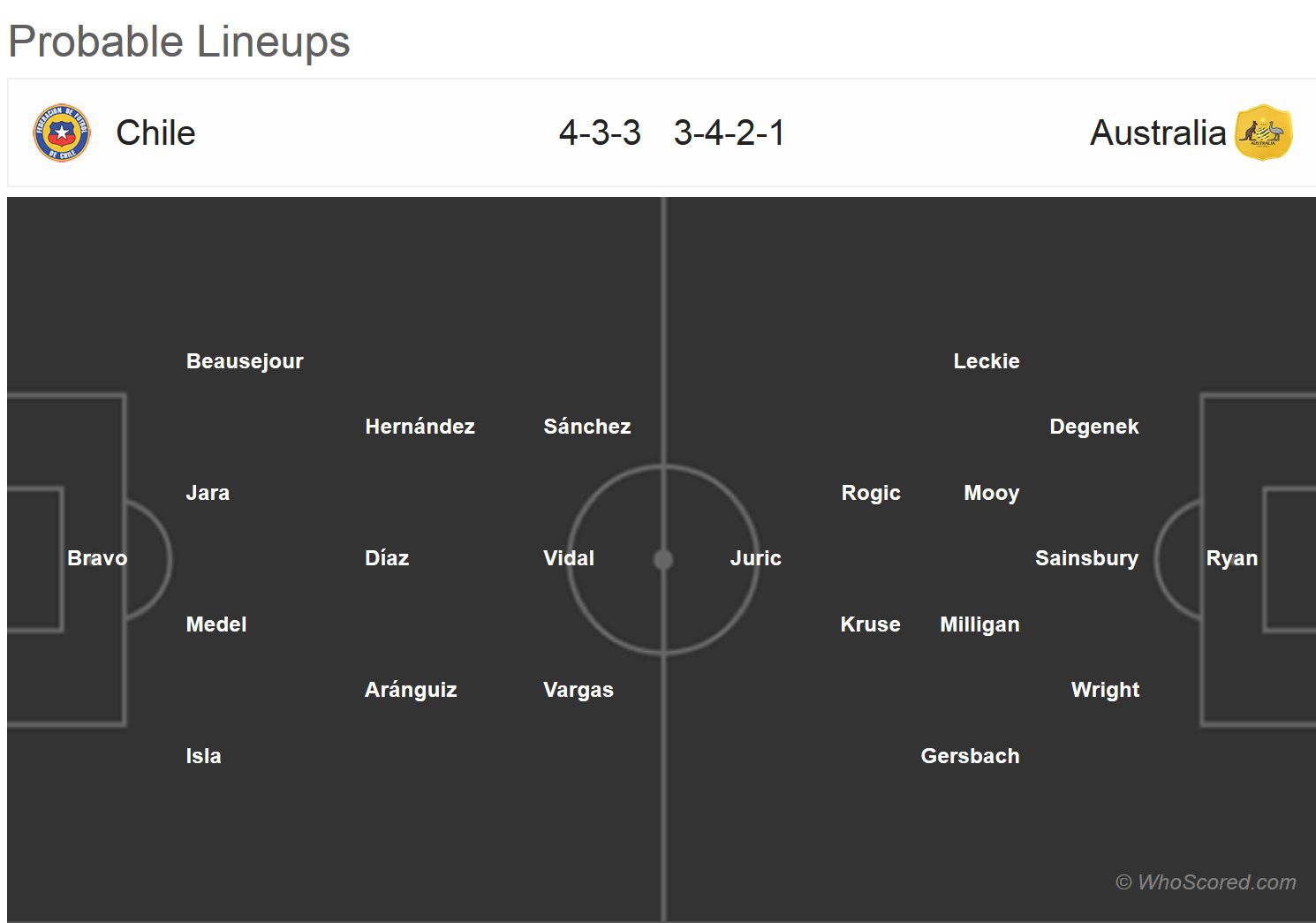Select Australia's goalkeeper Ryan
This screenshot has height=923, width=1316.
[1232, 558]
